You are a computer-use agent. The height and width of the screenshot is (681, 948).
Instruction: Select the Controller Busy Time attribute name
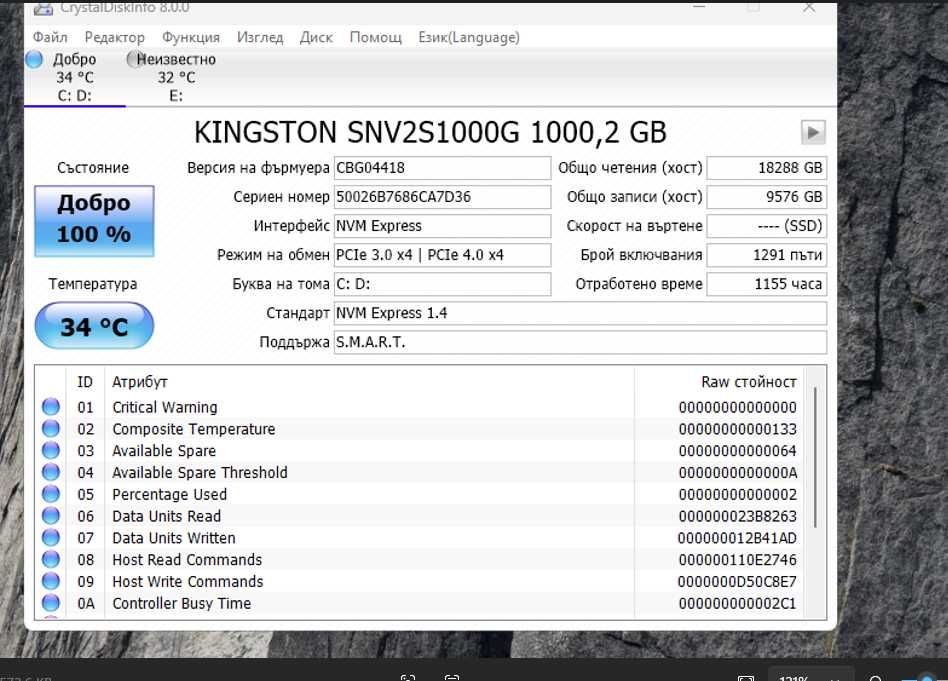pos(181,604)
